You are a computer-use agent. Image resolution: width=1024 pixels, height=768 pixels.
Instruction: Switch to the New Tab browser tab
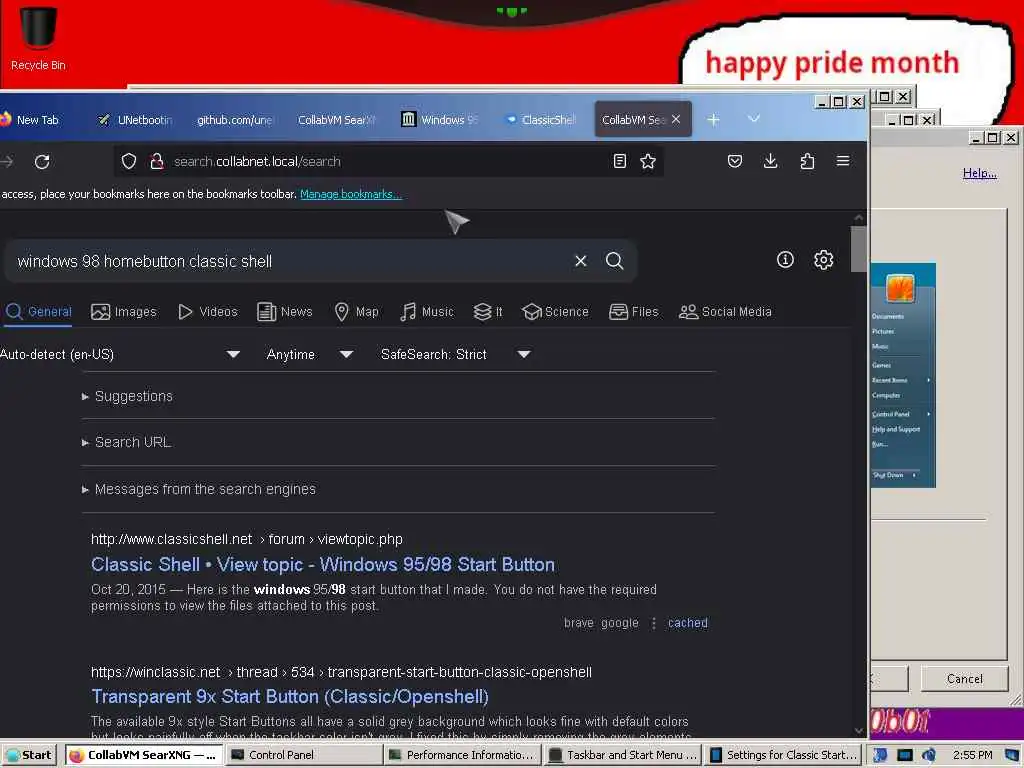pos(38,120)
